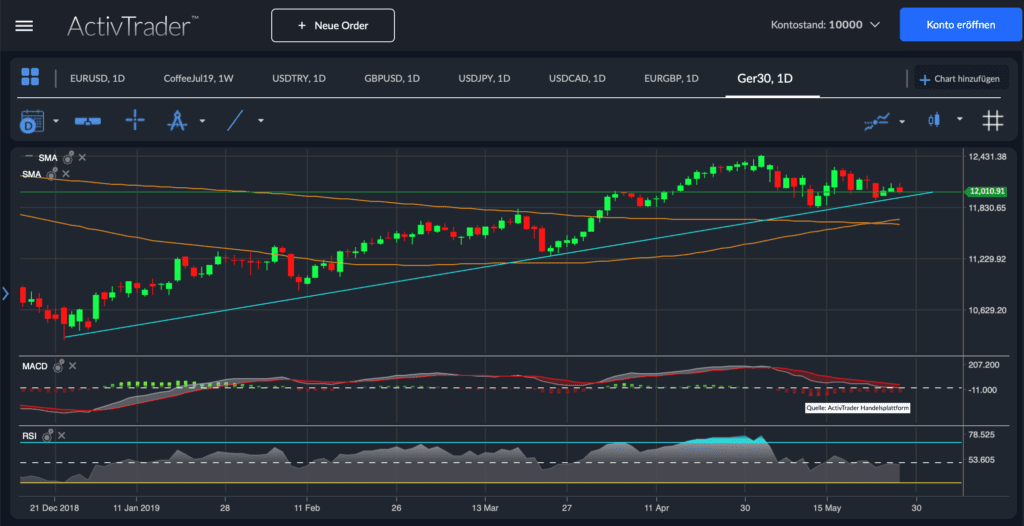Click the Chart hinzufügen label
The image size is (1024, 526).
coord(967,79)
